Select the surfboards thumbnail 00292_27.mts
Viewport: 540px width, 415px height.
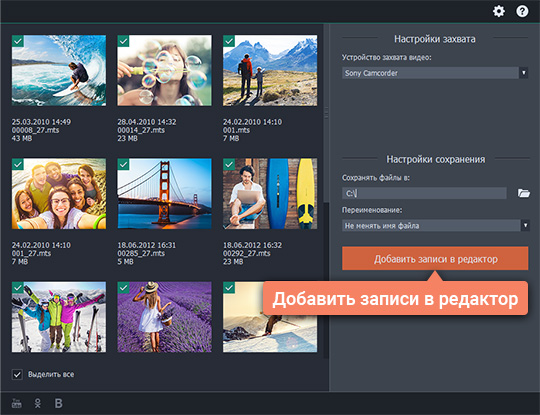(270, 194)
